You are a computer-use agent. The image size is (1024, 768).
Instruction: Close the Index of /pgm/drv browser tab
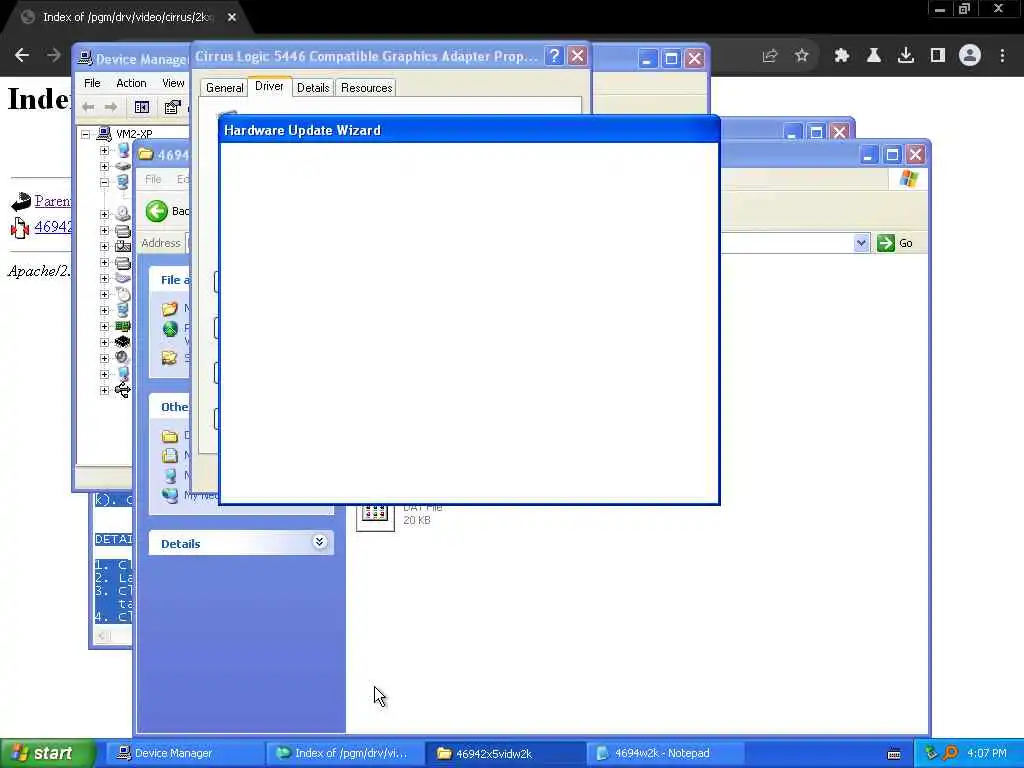232,18
